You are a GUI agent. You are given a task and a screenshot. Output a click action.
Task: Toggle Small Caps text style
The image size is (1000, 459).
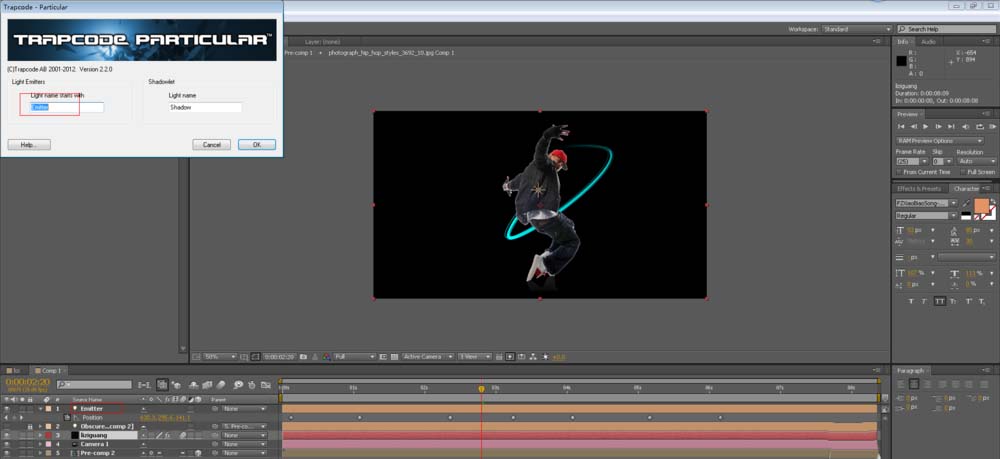point(953,302)
